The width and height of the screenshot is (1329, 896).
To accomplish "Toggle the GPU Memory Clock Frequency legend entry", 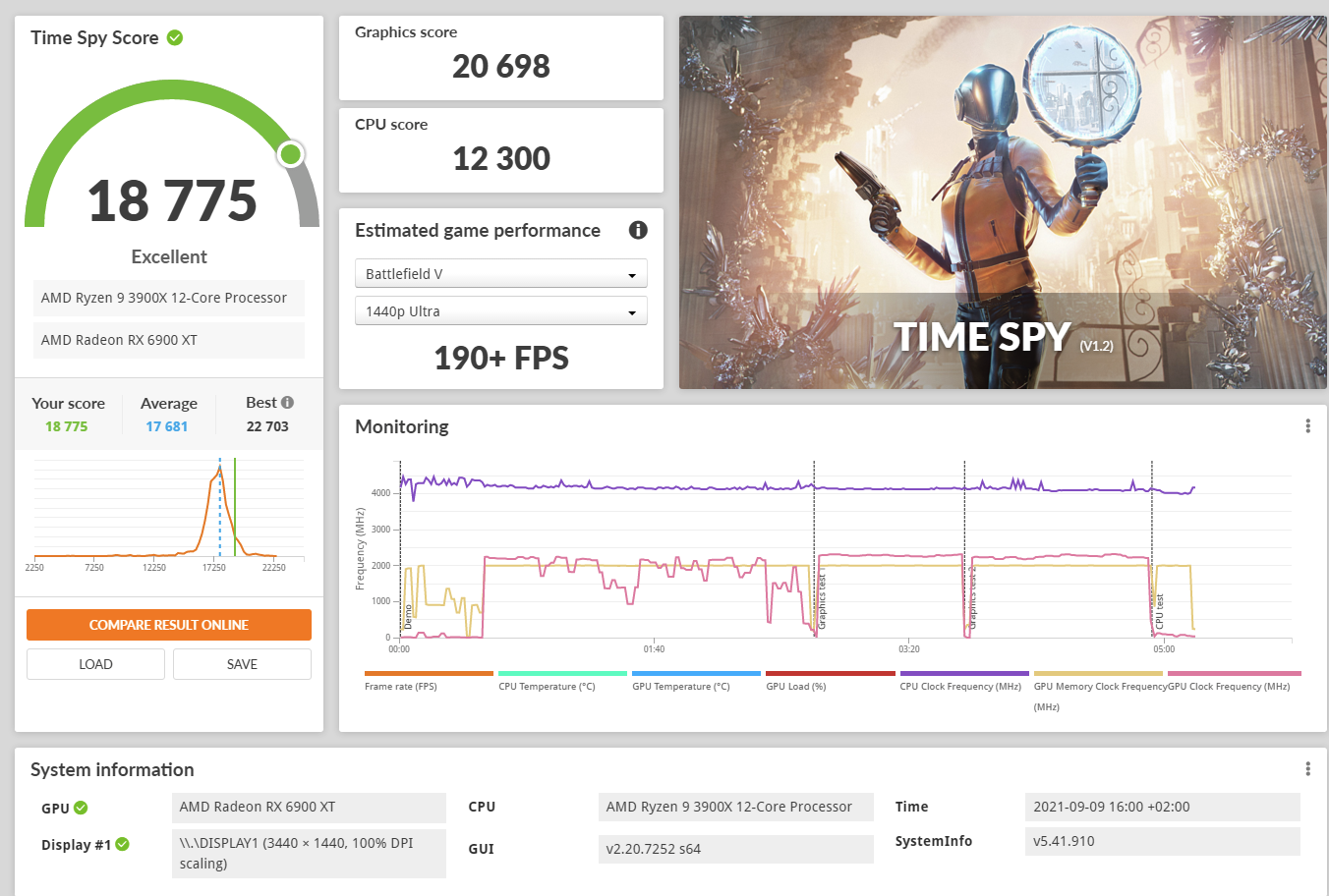I will tap(1098, 691).
